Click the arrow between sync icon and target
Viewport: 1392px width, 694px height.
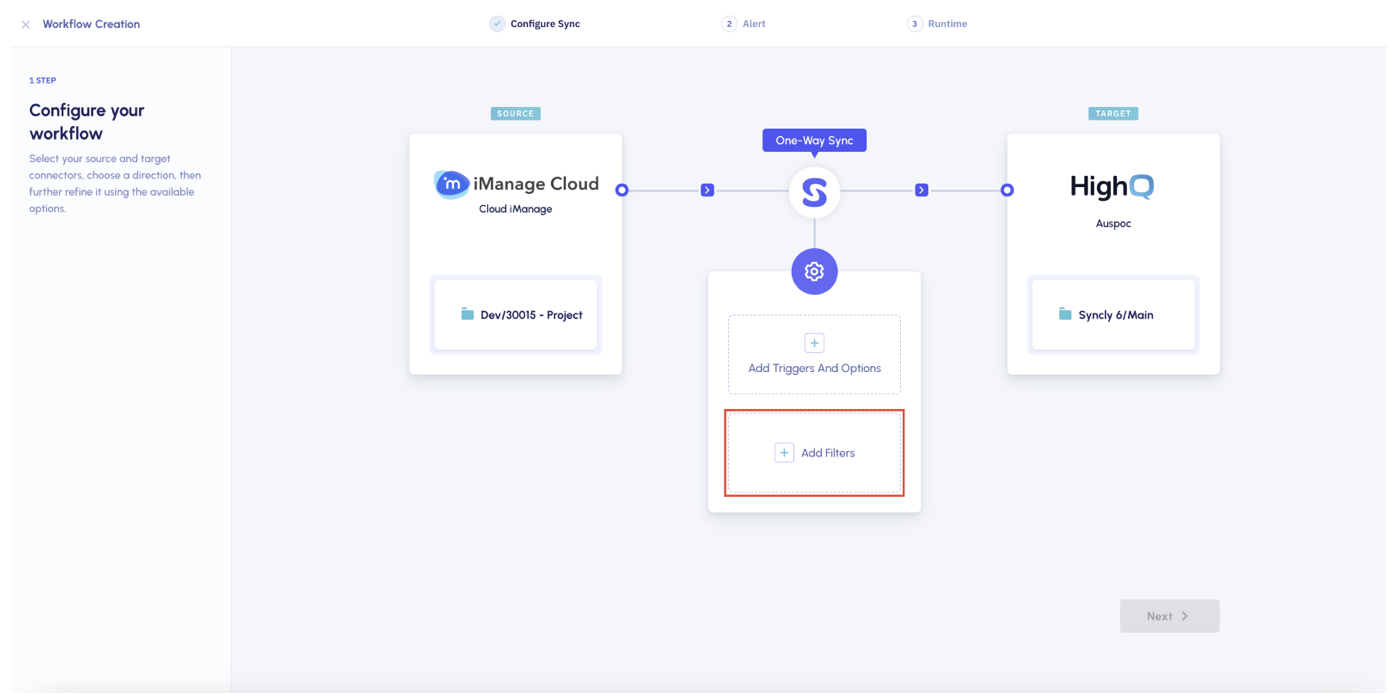coord(922,190)
